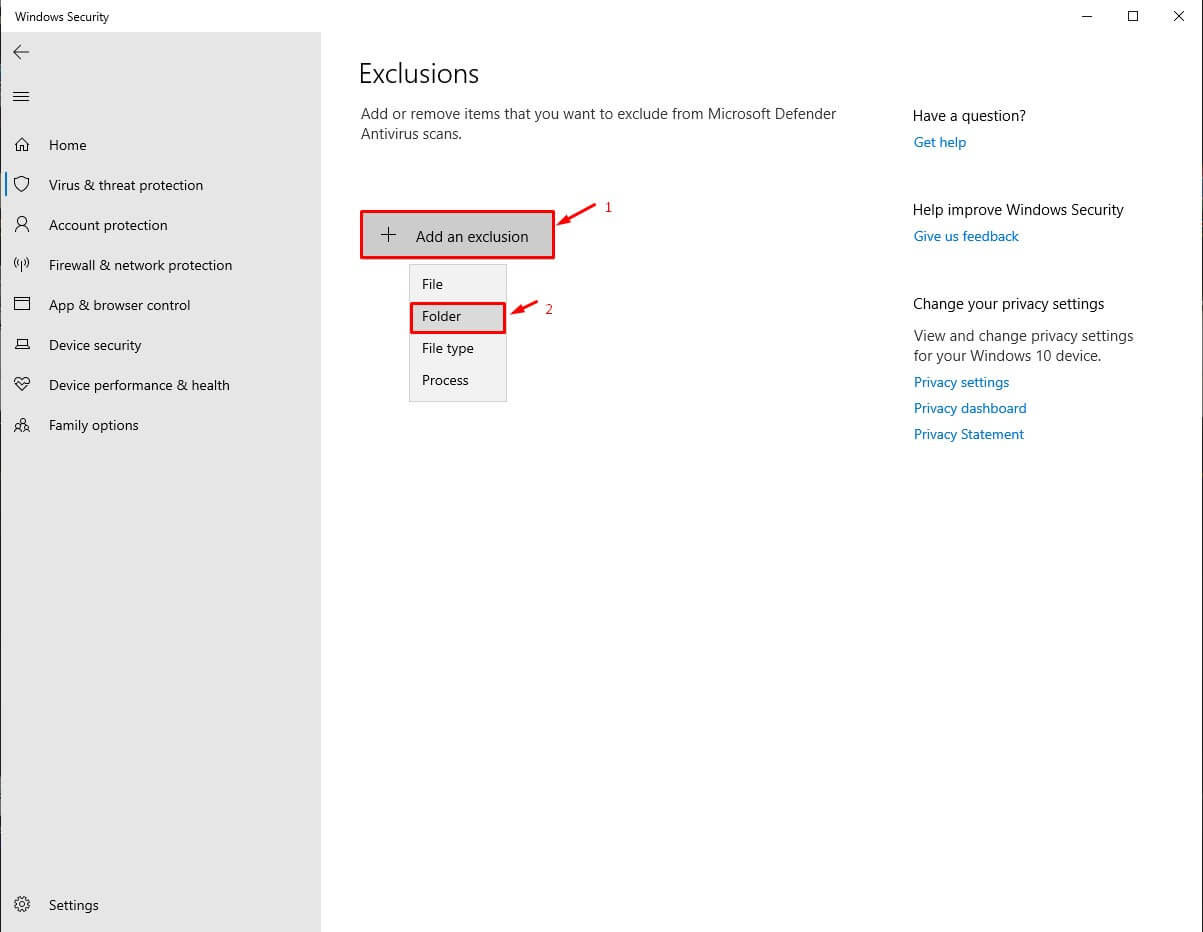The image size is (1203, 932).
Task: Click the Device performance & health heart icon
Action: point(22,385)
